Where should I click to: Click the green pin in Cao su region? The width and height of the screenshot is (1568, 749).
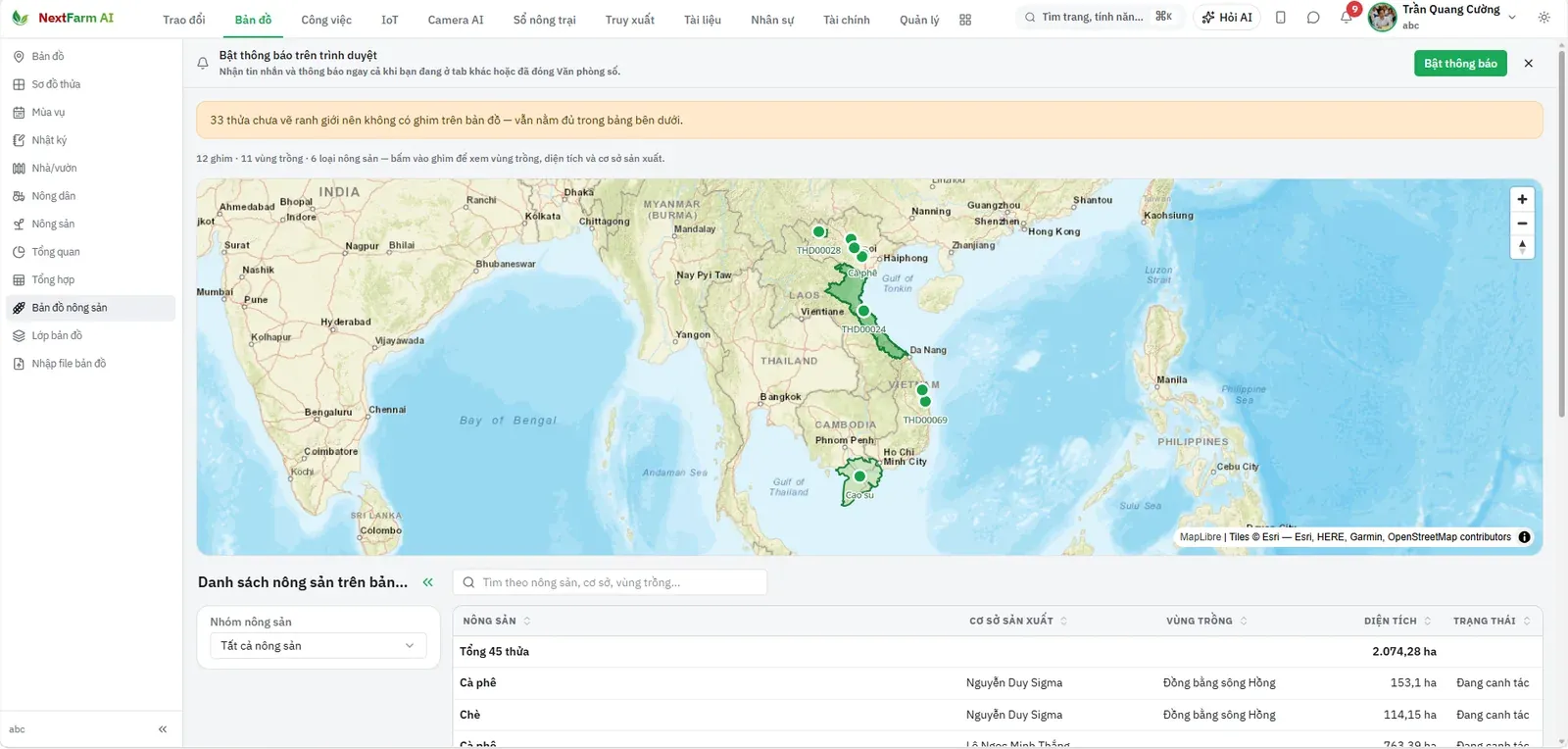point(859,476)
